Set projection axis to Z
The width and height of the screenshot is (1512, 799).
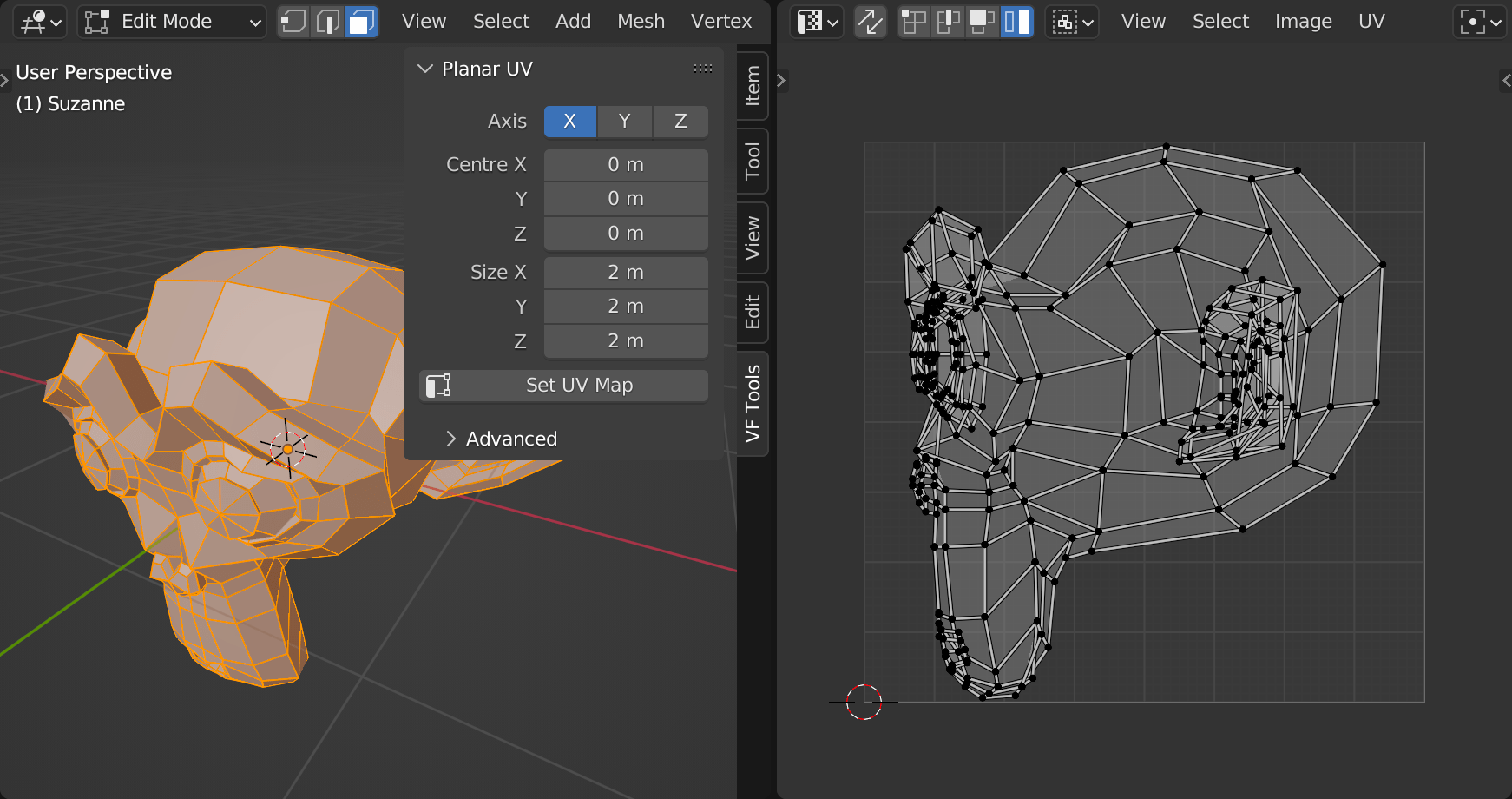click(x=680, y=122)
